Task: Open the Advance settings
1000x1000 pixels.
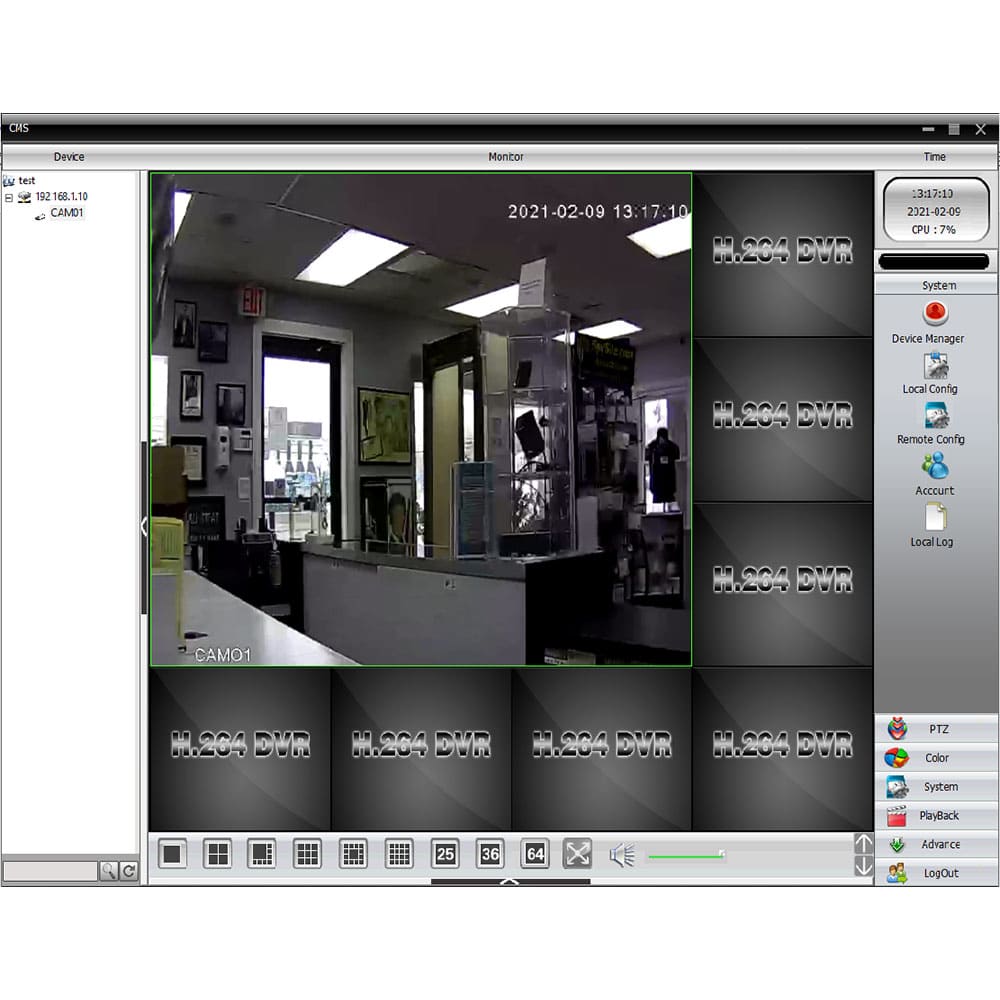Action: tap(935, 844)
